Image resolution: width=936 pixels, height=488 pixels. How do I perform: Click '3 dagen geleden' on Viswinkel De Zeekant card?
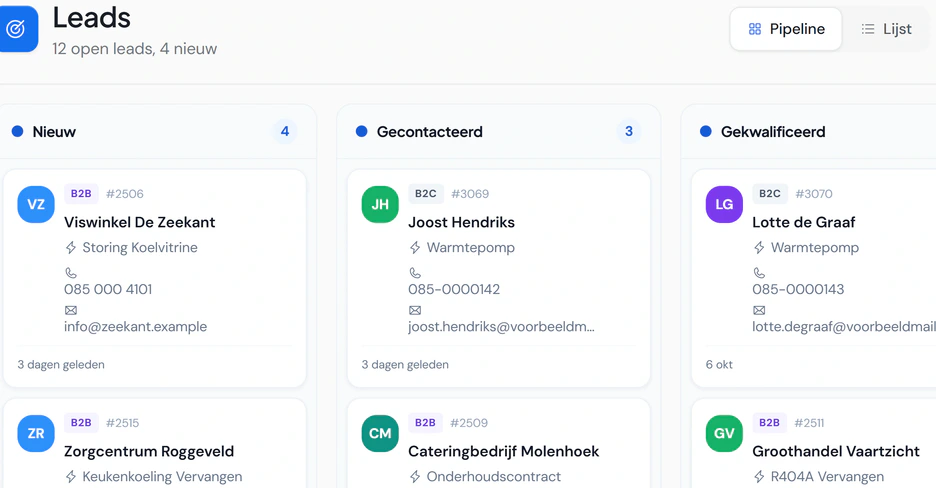[x=61, y=365]
